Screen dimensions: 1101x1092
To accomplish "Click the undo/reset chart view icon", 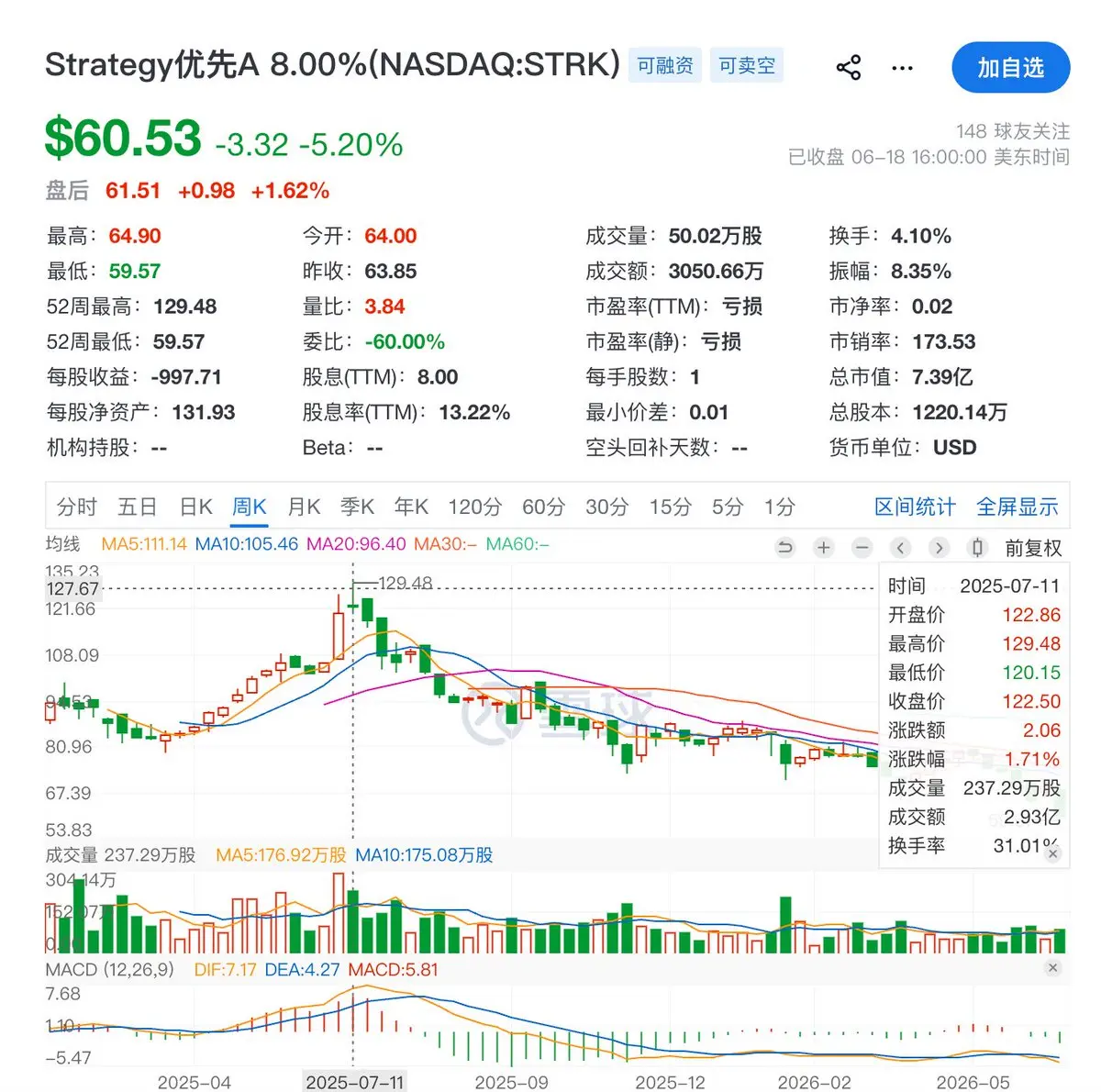I will point(784,548).
